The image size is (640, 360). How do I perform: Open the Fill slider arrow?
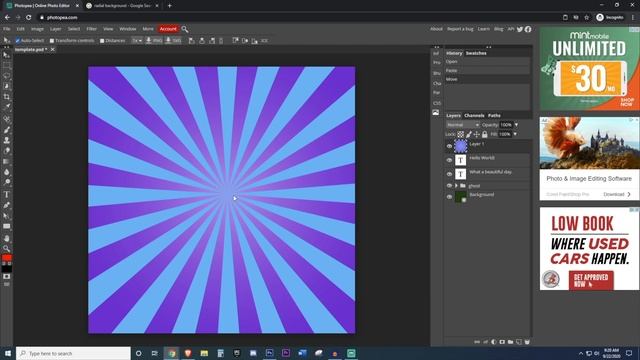[x=515, y=134]
